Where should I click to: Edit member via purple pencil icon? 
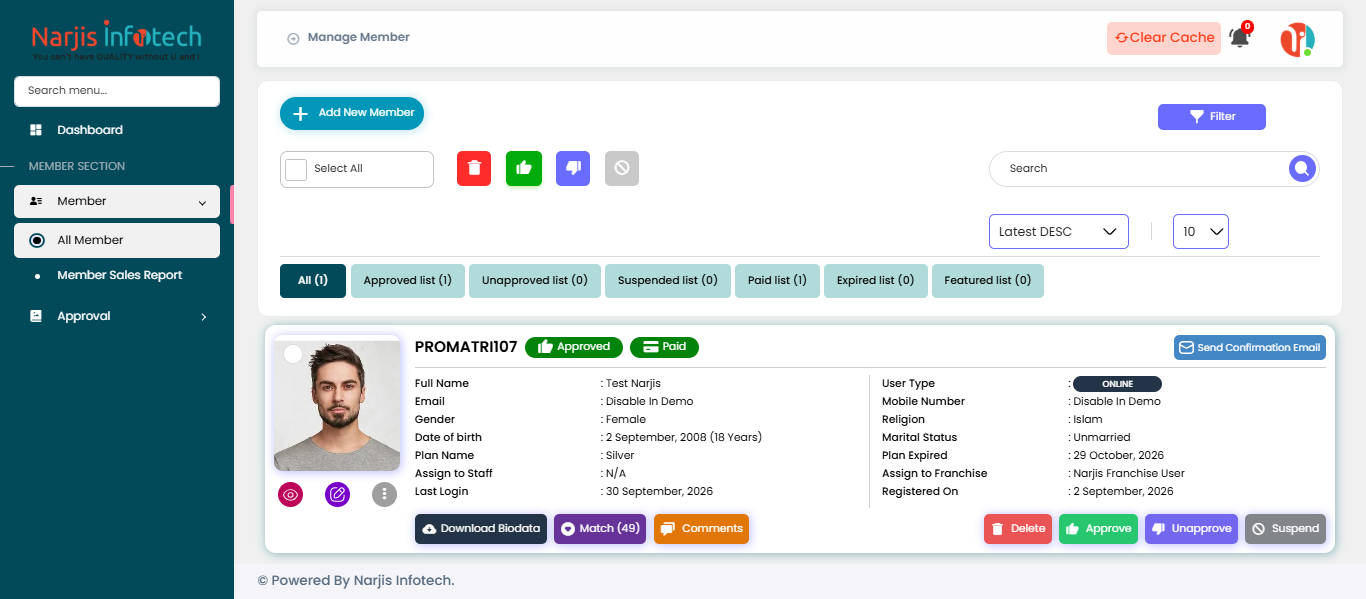pos(337,494)
